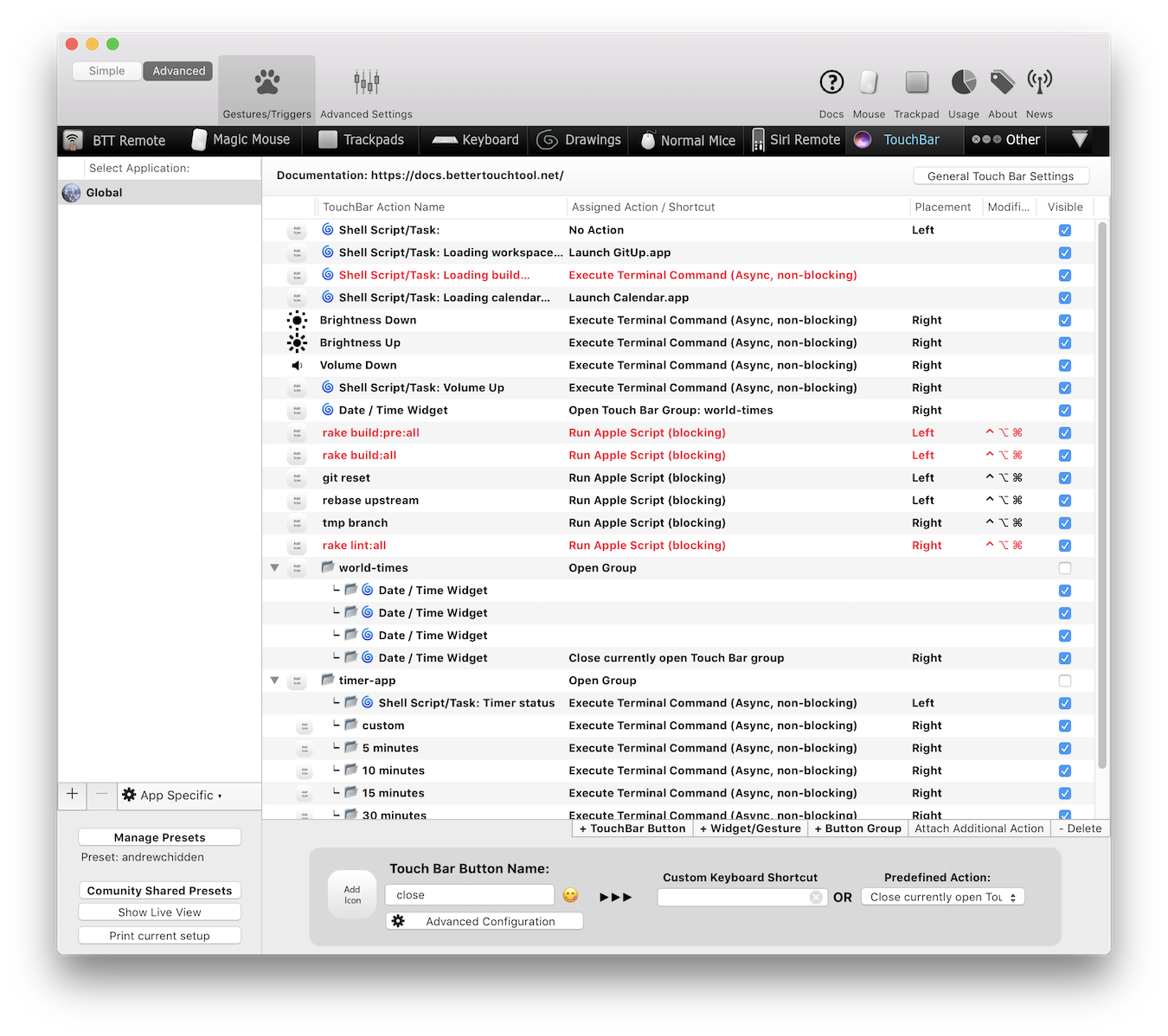
Task: Switch to the Keyboard tab
Action: [475, 139]
